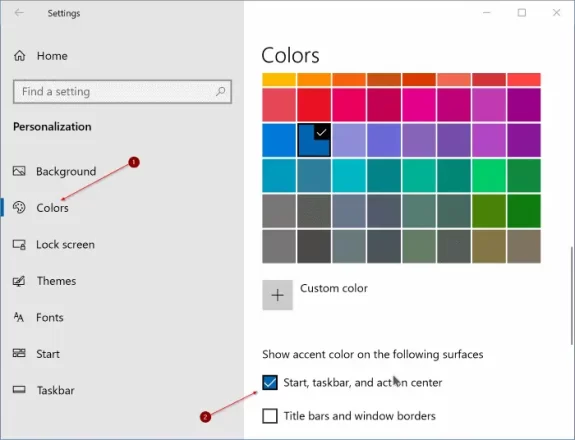Click the Start tiles icon
Screen dimensions: 575x440
pyautogui.click(x=19, y=353)
